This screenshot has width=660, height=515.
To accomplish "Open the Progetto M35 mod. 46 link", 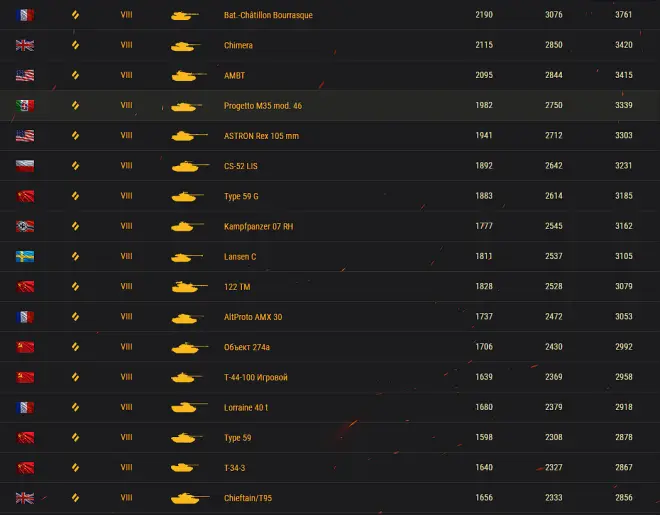I will click(x=262, y=105).
